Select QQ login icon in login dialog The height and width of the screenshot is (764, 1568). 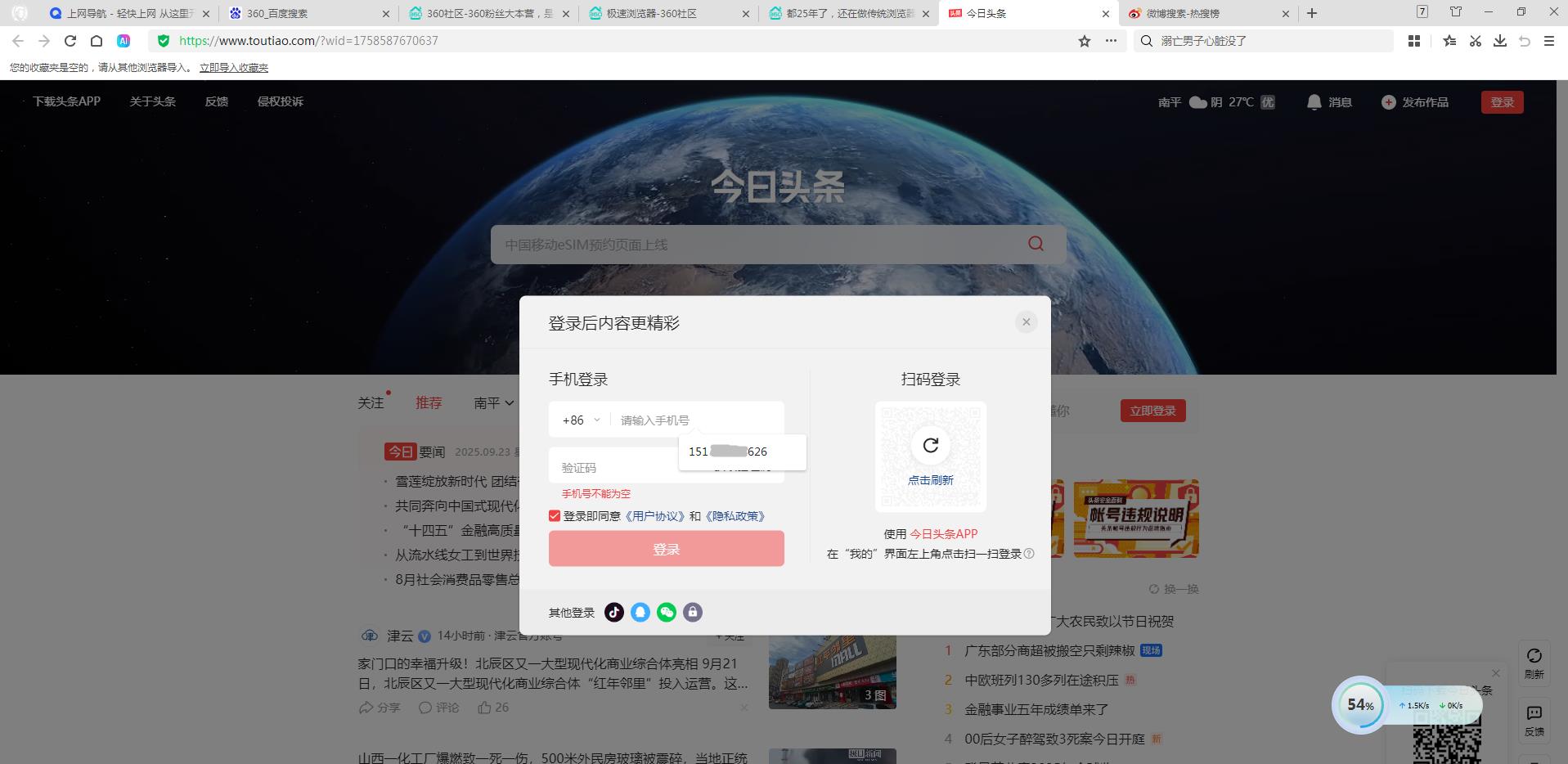pyautogui.click(x=640, y=612)
